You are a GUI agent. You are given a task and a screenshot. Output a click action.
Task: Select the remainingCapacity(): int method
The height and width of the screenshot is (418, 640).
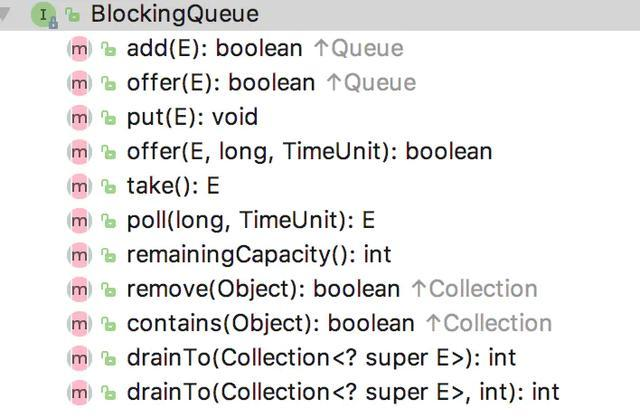259,255
